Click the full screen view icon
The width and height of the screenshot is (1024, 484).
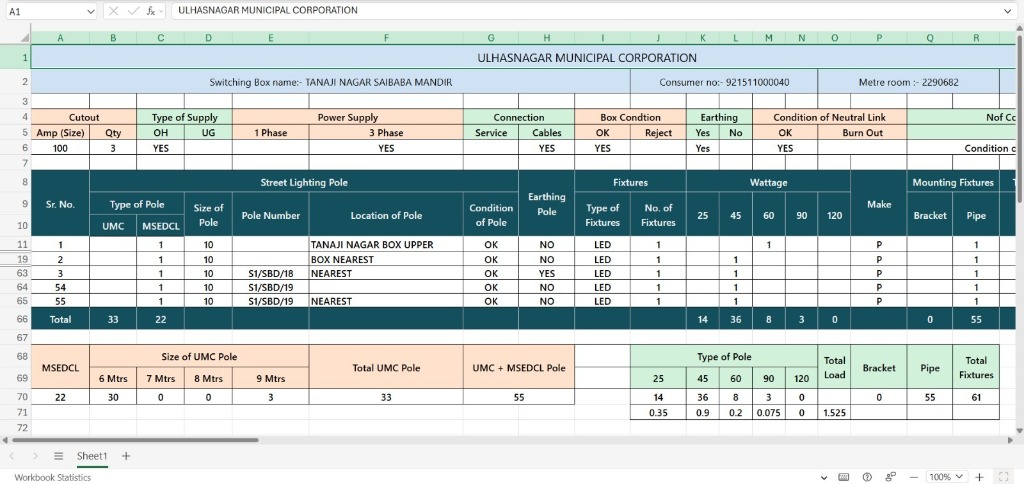(x=1004, y=477)
